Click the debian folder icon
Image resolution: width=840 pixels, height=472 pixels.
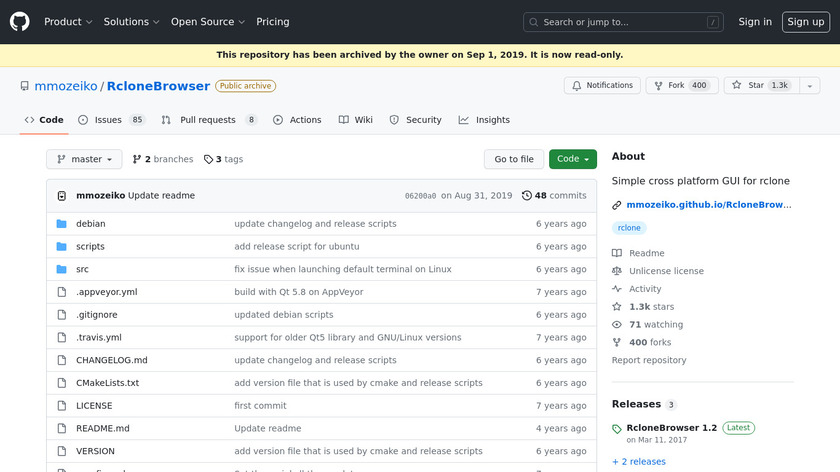coord(61,224)
